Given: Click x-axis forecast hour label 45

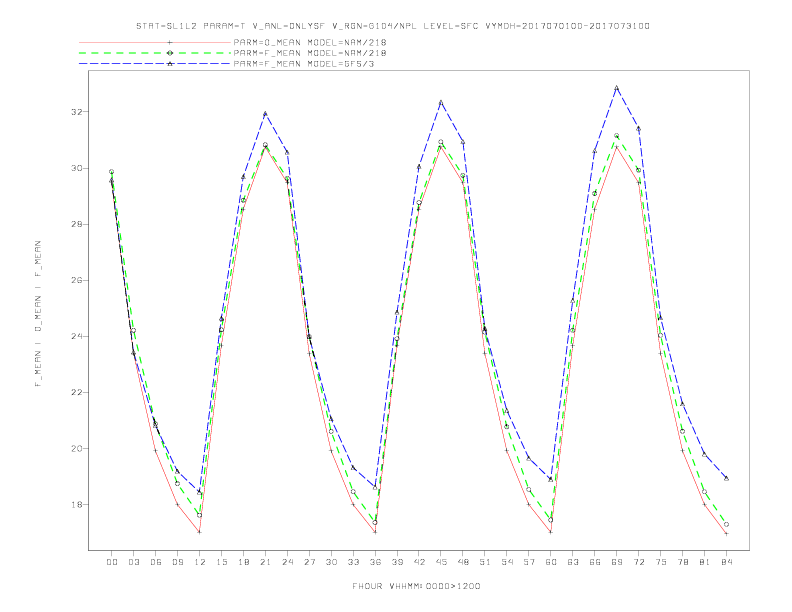Looking at the screenshot, I should (x=441, y=562).
